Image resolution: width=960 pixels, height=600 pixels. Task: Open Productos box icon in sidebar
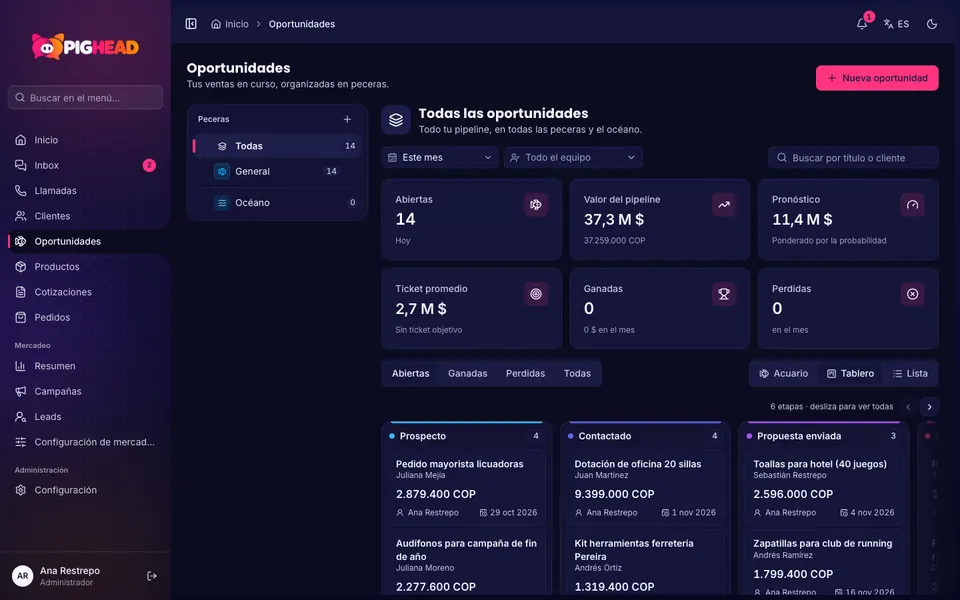tap(21, 267)
